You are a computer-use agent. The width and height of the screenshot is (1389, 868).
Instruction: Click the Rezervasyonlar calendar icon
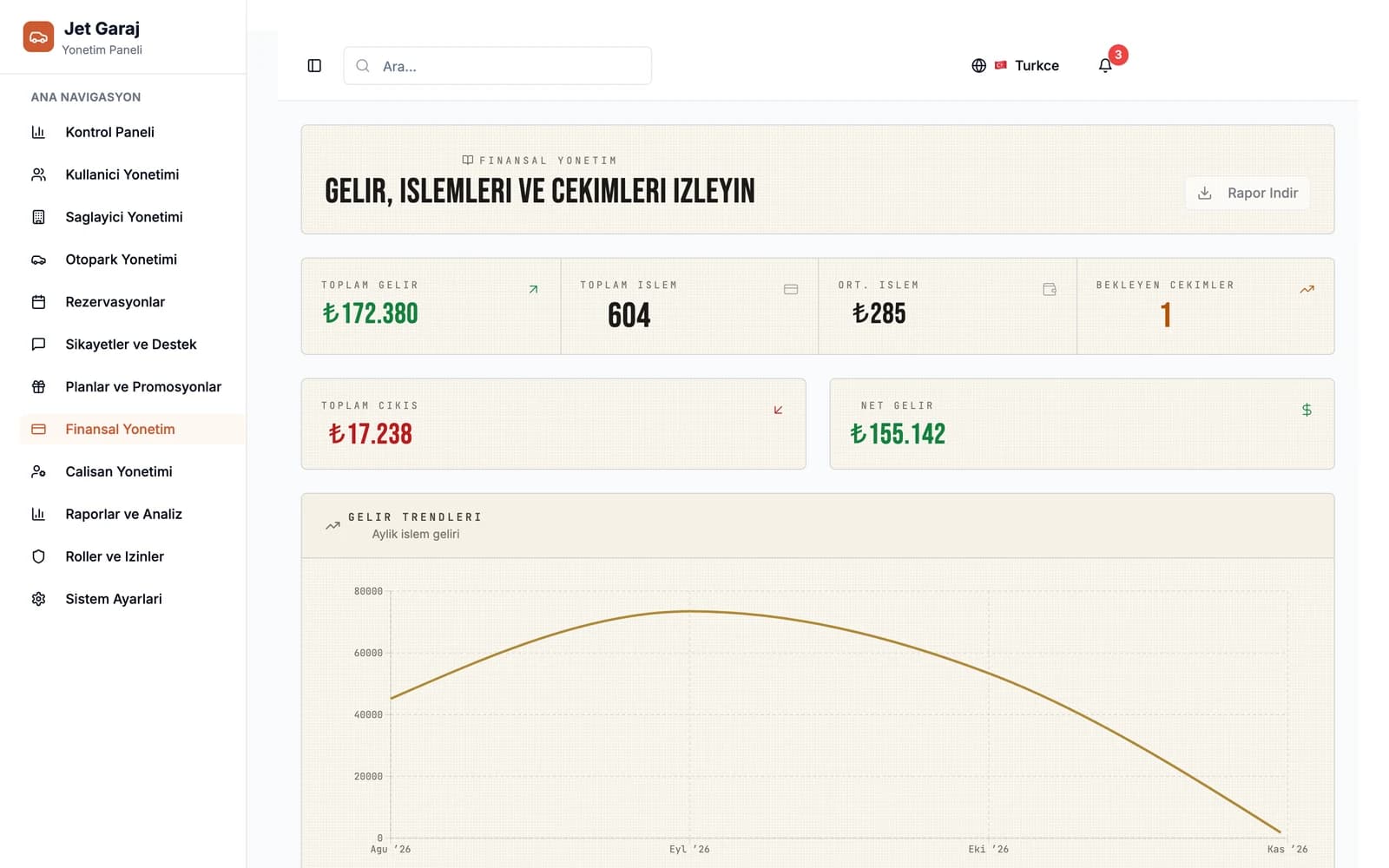[38, 302]
